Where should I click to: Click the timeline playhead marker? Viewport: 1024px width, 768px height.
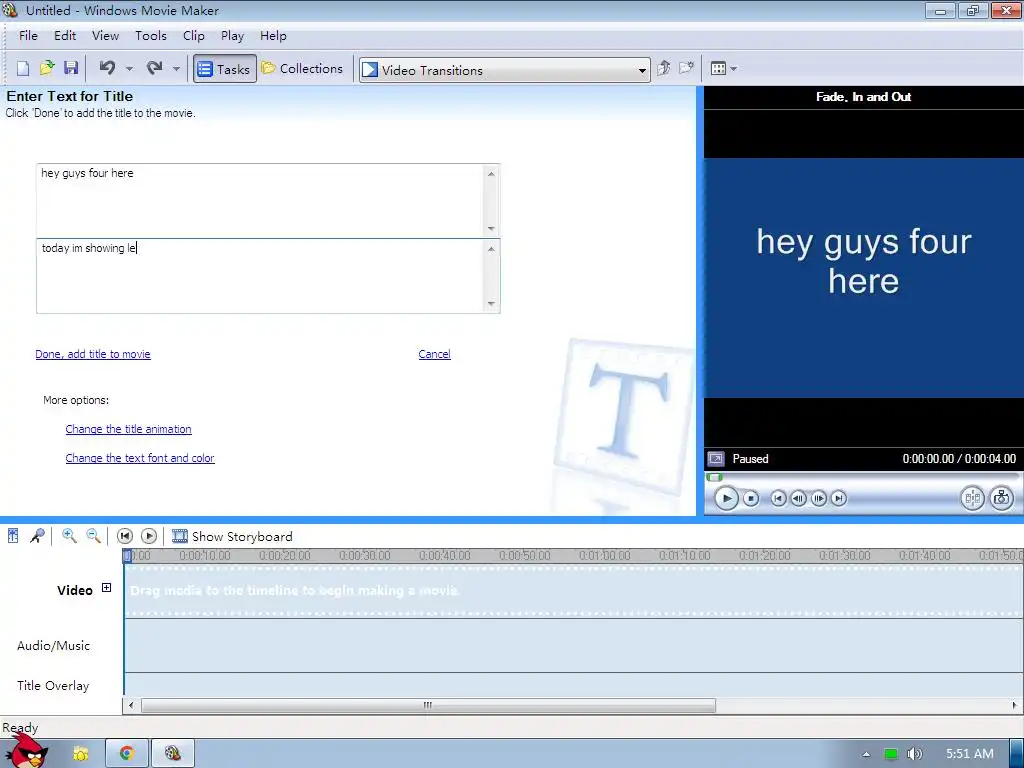coord(127,556)
